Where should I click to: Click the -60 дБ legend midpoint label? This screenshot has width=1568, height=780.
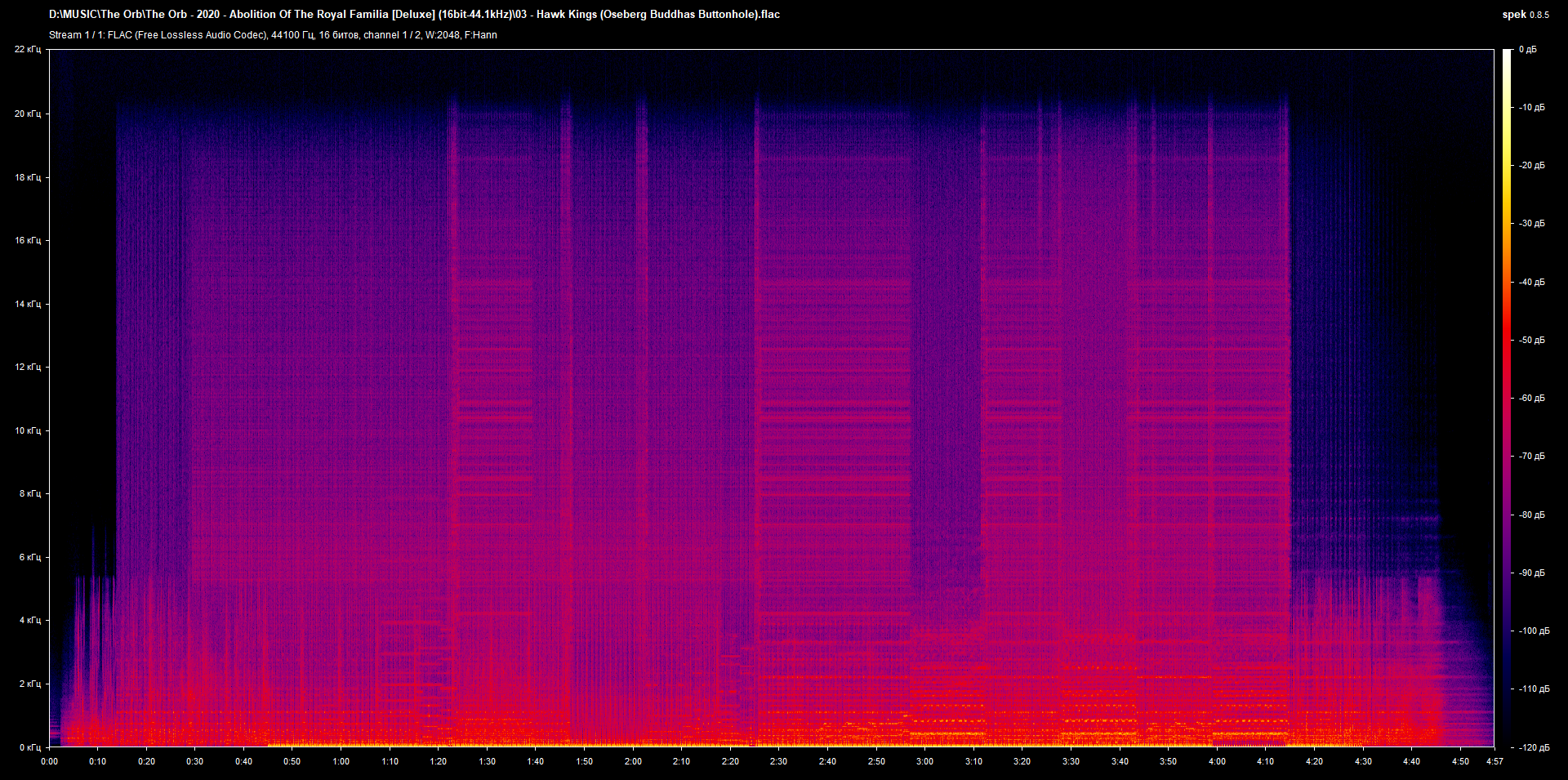1530,399
